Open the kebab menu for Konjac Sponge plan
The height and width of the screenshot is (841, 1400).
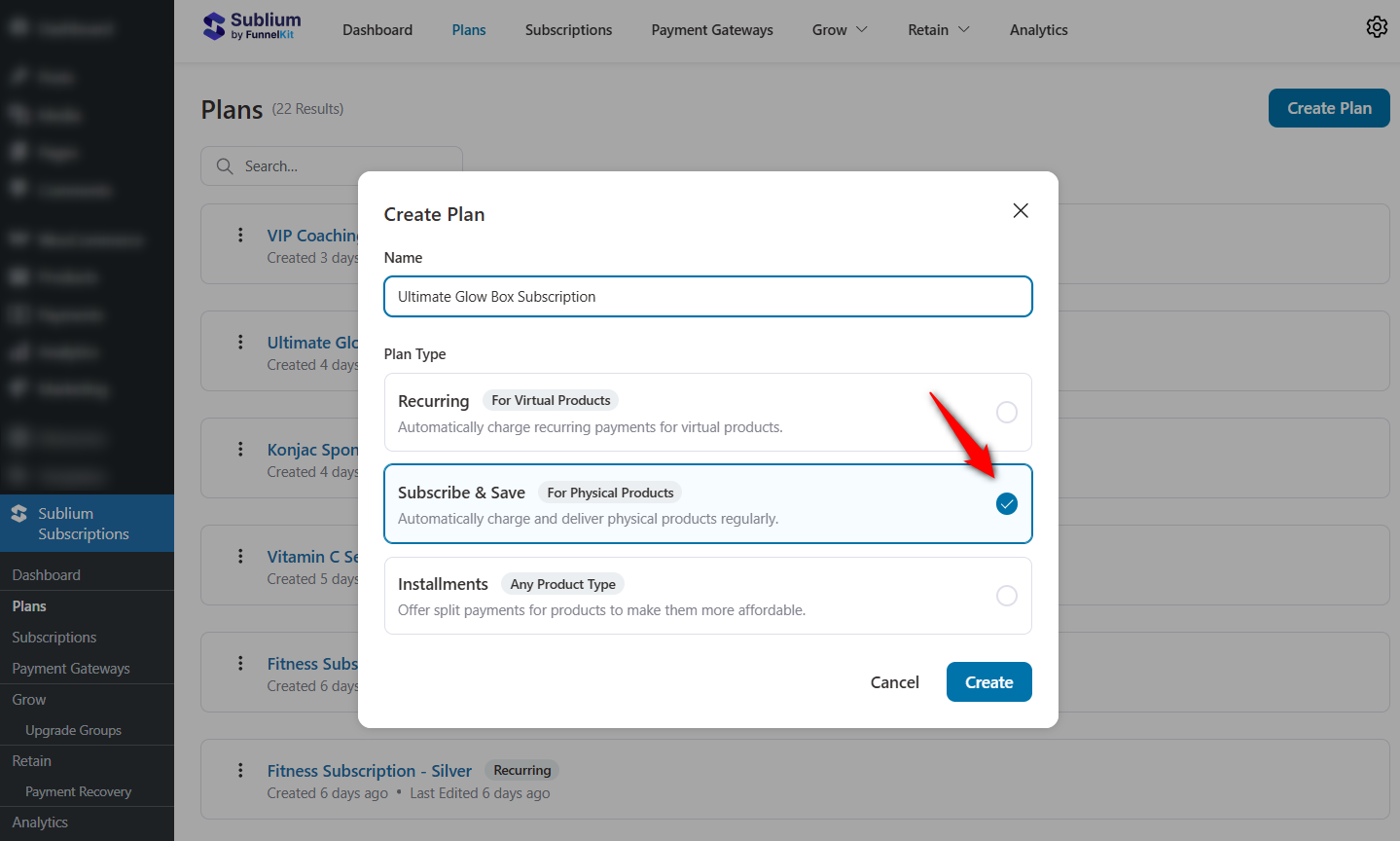[x=240, y=450]
